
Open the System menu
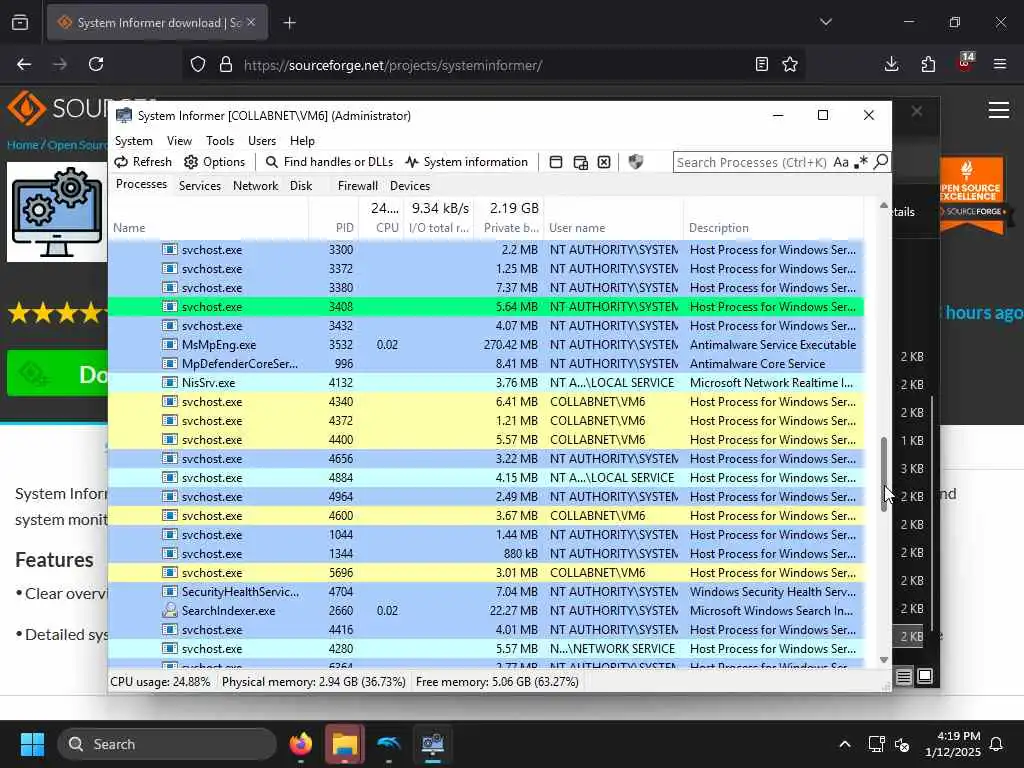pyautogui.click(x=134, y=141)
